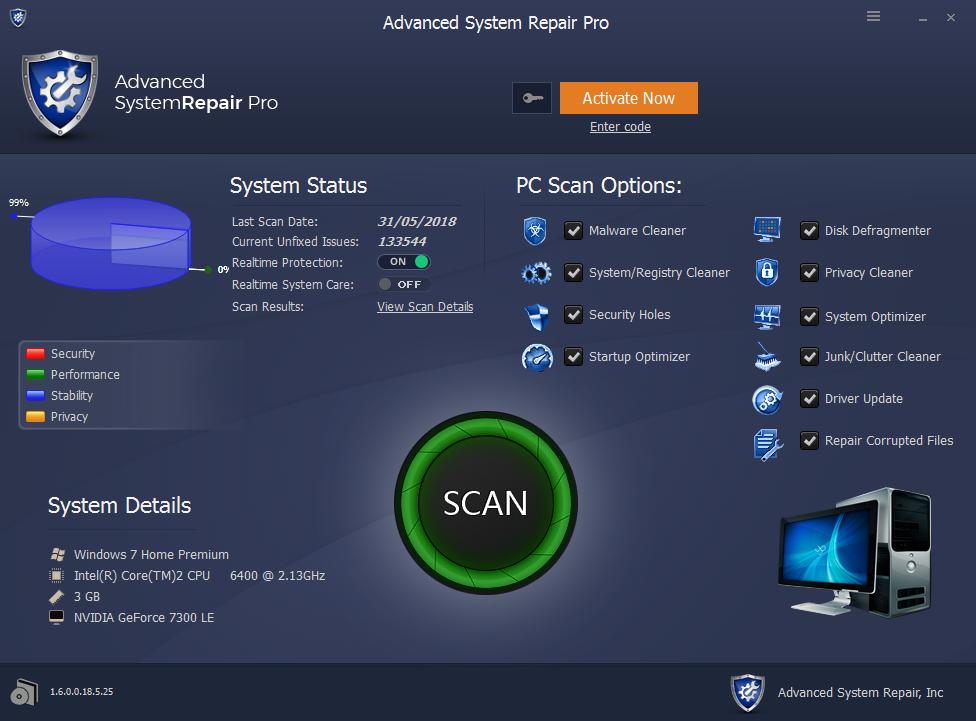Viewport: 976px width, 721px height.
Task: Click the Junk/Clutter Cleaner brush icon
Action: point(767,357)
